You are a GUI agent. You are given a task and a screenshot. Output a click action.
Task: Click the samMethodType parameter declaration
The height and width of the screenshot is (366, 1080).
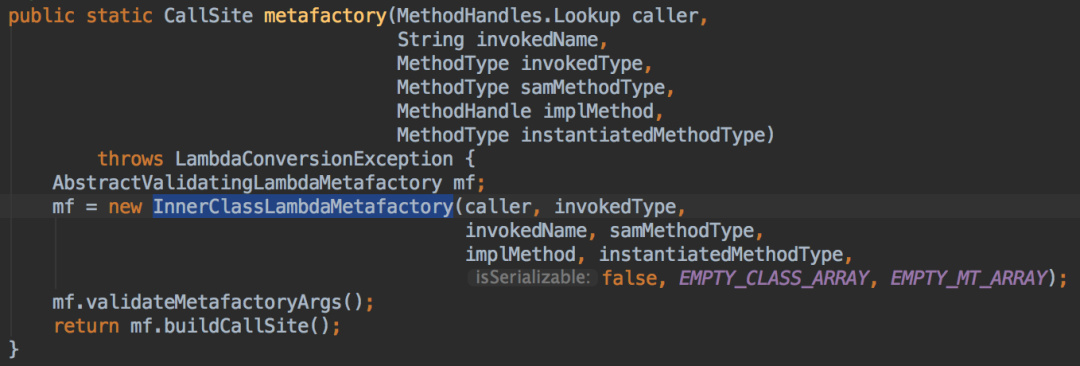[594, 88]
